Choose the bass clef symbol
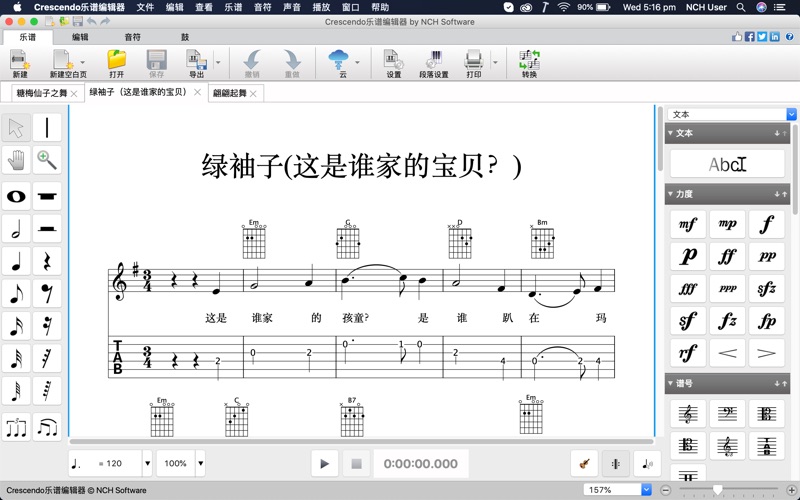The image size is (800, 500). coord(727,414)
